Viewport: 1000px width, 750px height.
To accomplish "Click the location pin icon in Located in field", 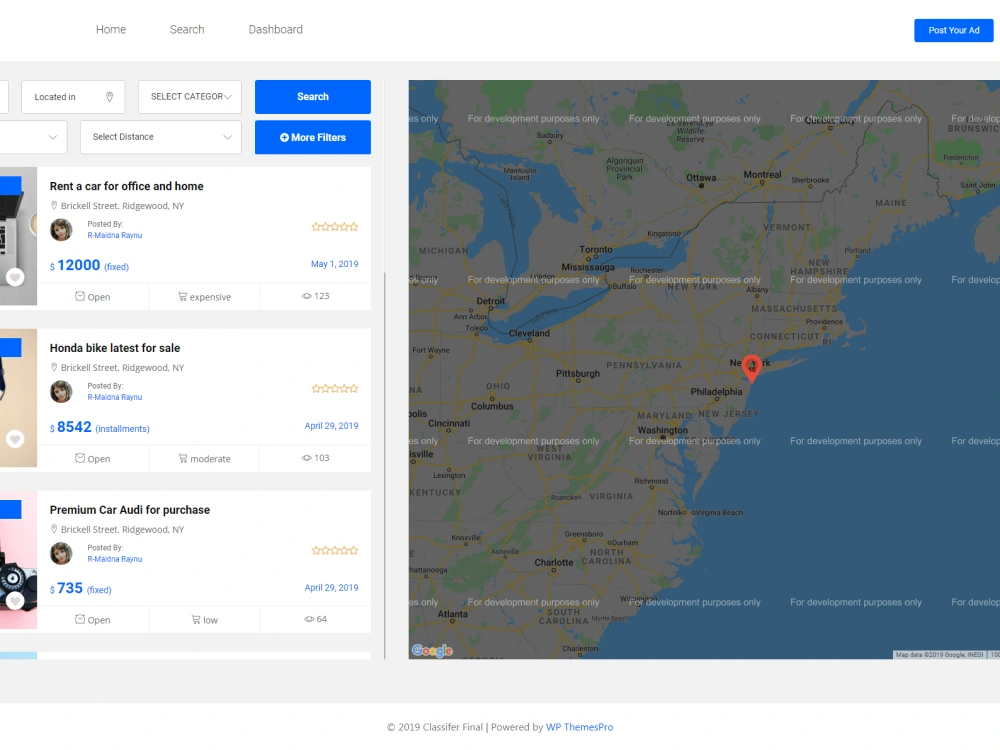I will 109,97.
